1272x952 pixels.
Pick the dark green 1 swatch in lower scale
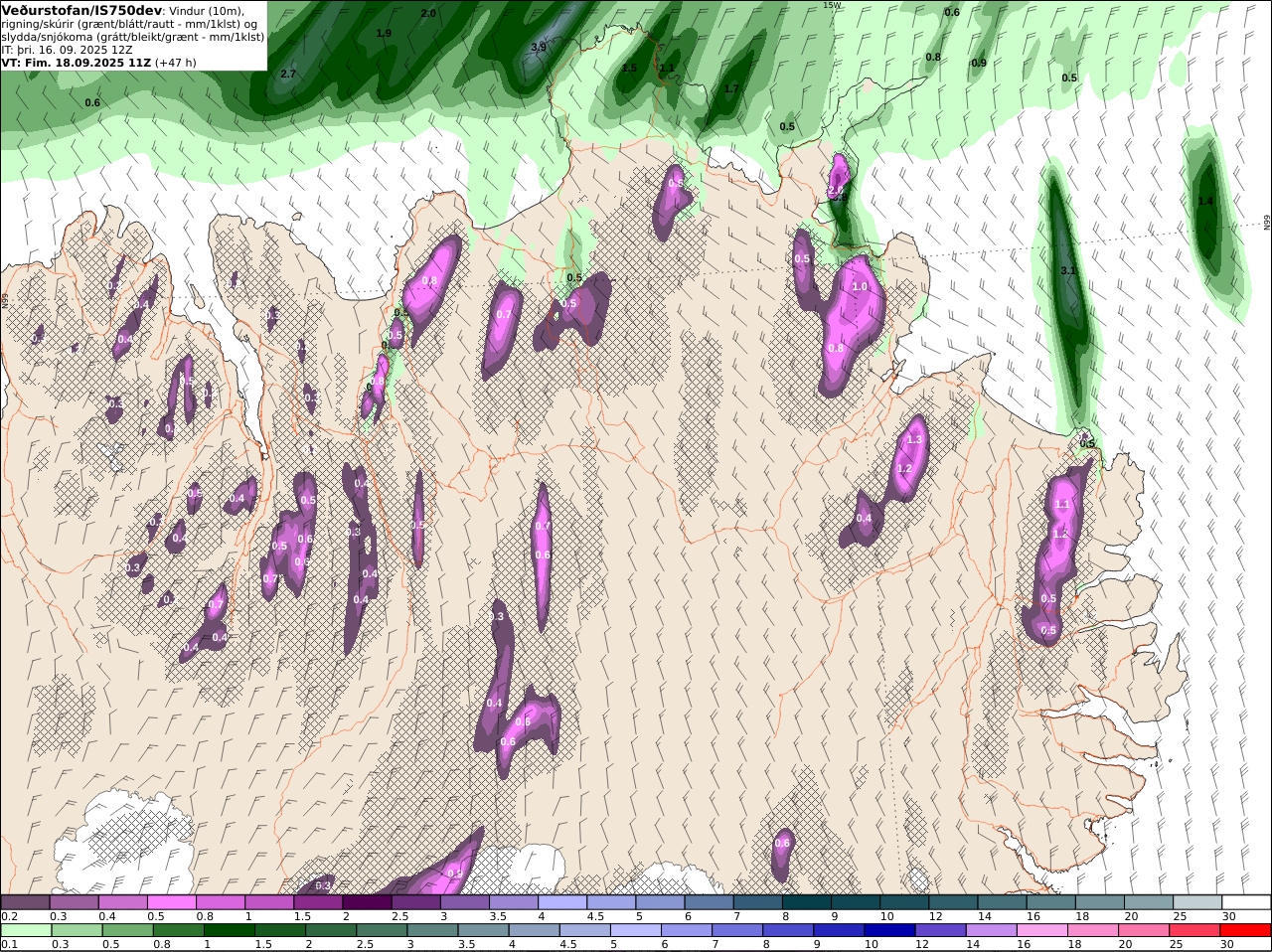click(229, 930)
